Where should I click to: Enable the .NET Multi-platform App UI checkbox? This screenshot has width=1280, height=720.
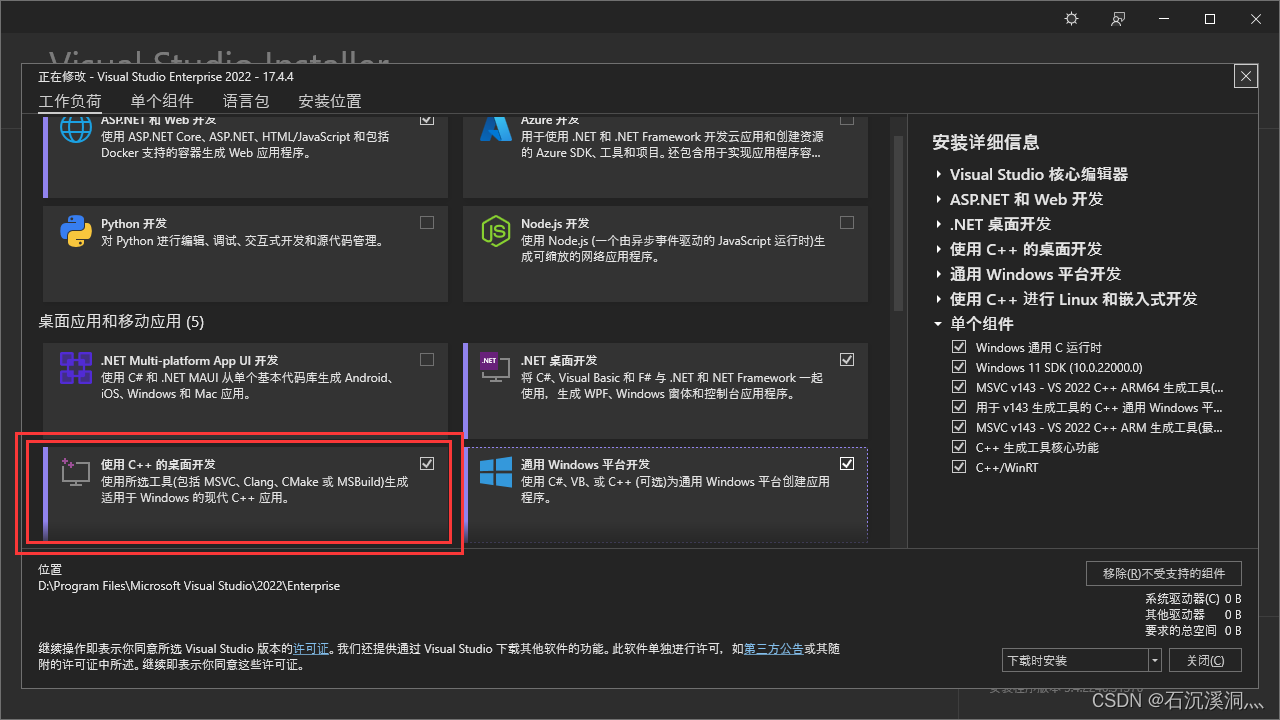coord(427,360)
